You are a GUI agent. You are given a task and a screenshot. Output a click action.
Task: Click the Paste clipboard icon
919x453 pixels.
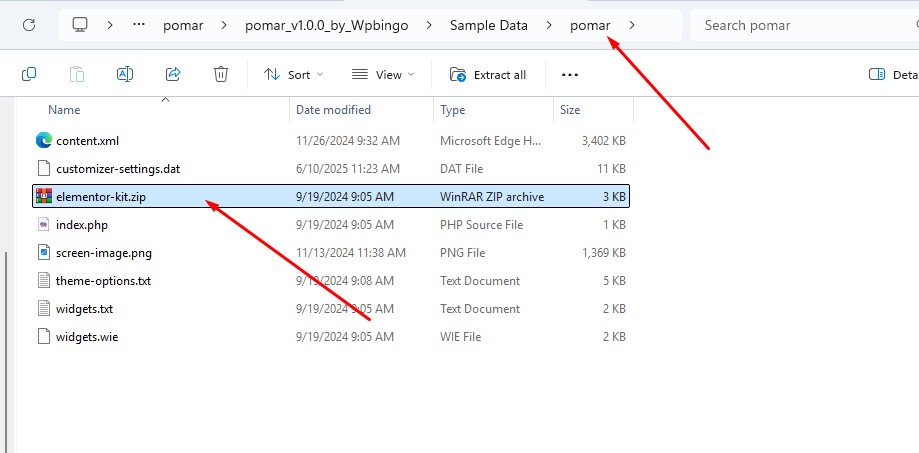coord(77,74)
